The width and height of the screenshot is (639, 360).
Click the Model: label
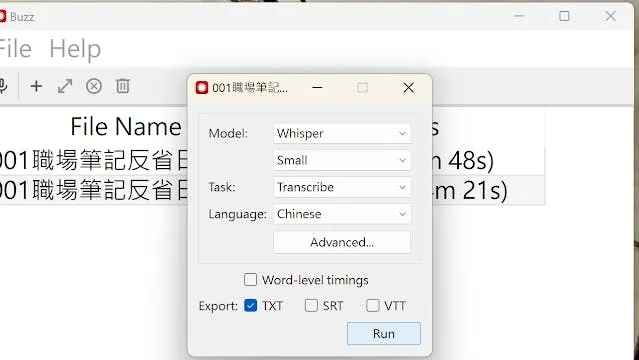(x=228, y=133)
